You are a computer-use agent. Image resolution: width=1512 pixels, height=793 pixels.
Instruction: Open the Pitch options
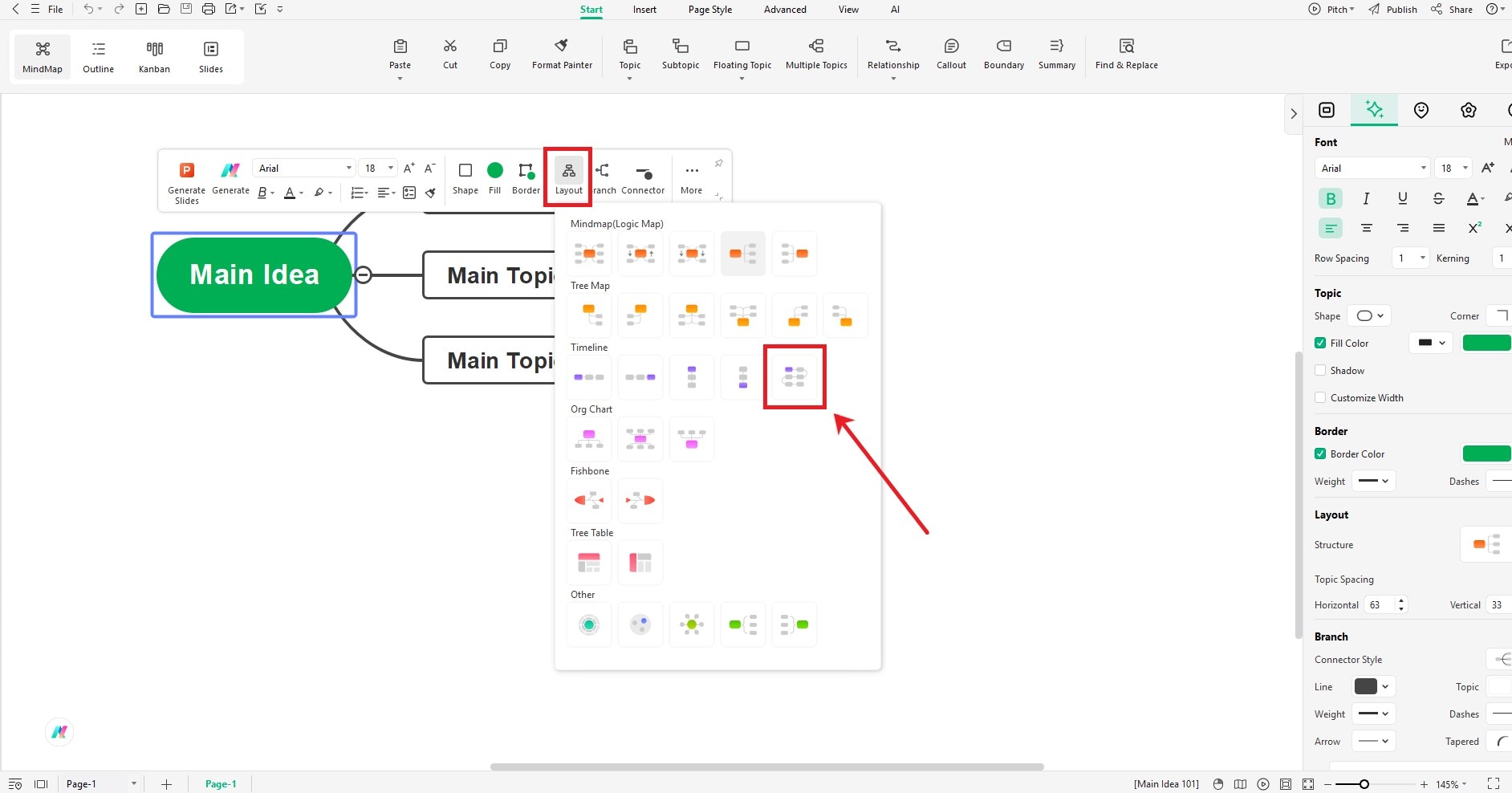point(1331,10)
